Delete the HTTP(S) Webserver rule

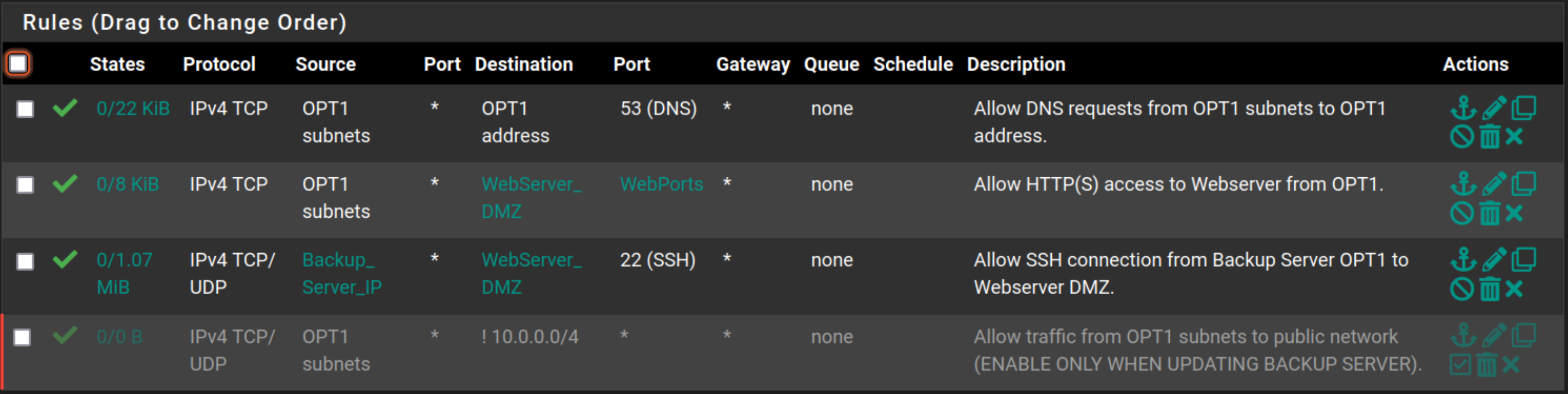1490,213
